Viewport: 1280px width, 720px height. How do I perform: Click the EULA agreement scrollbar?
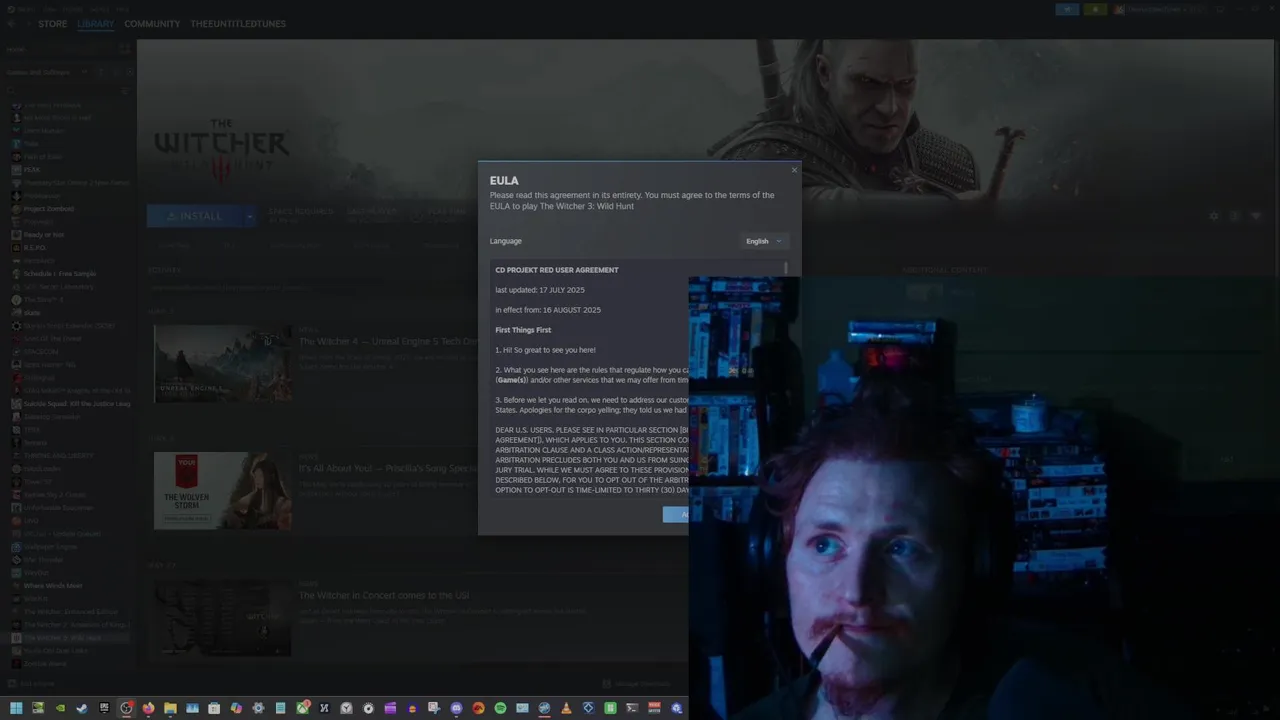786,268
